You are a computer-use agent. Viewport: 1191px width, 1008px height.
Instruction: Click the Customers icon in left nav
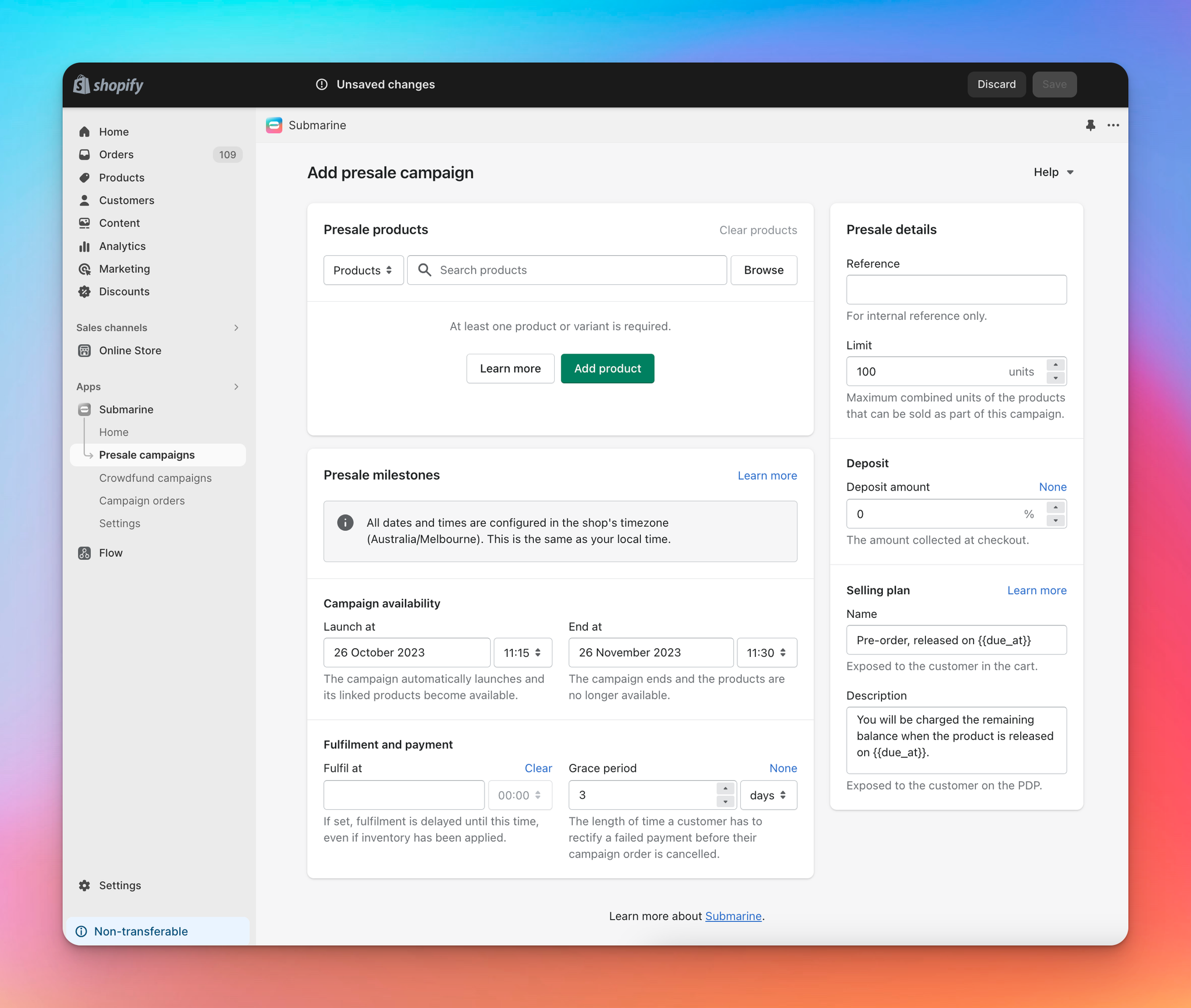tap(85, 199)
